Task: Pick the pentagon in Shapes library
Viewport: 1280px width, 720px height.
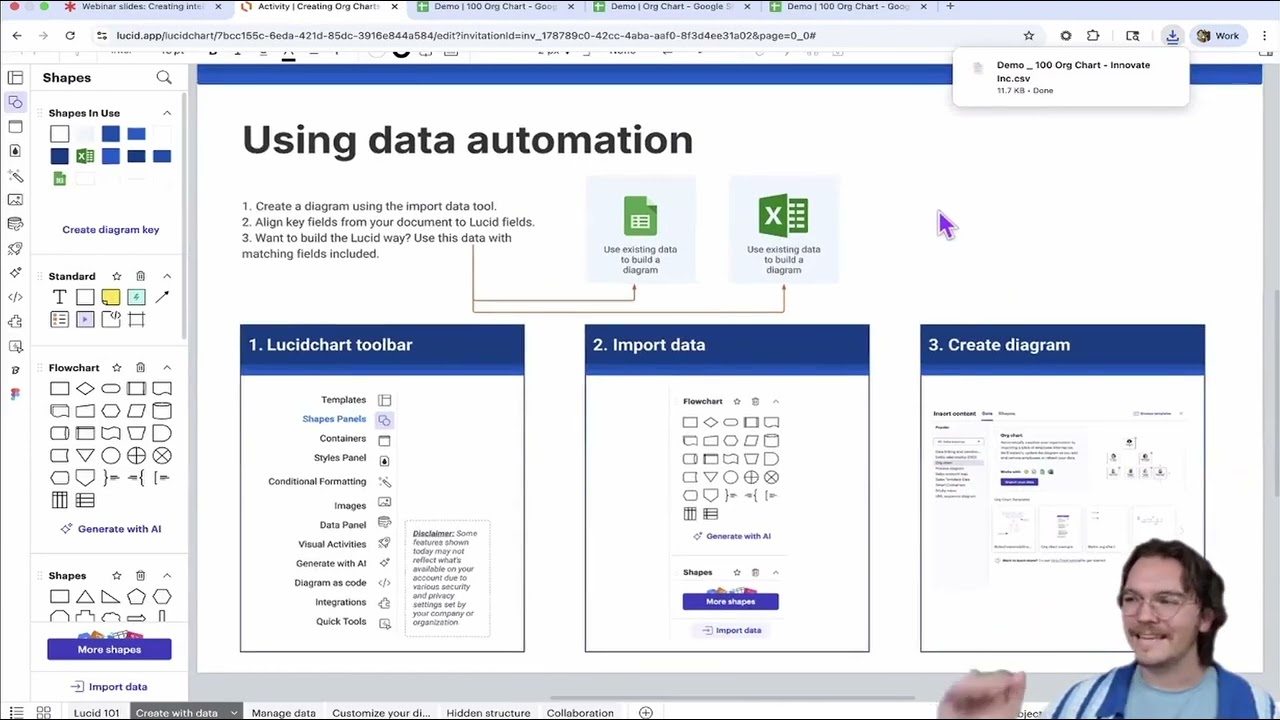Action: point(136,596)
